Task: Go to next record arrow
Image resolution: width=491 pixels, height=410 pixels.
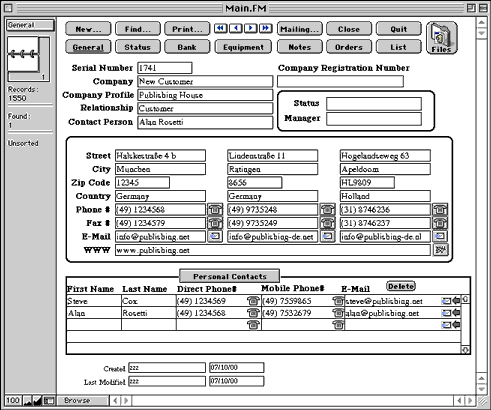Action: pos(251,29)
